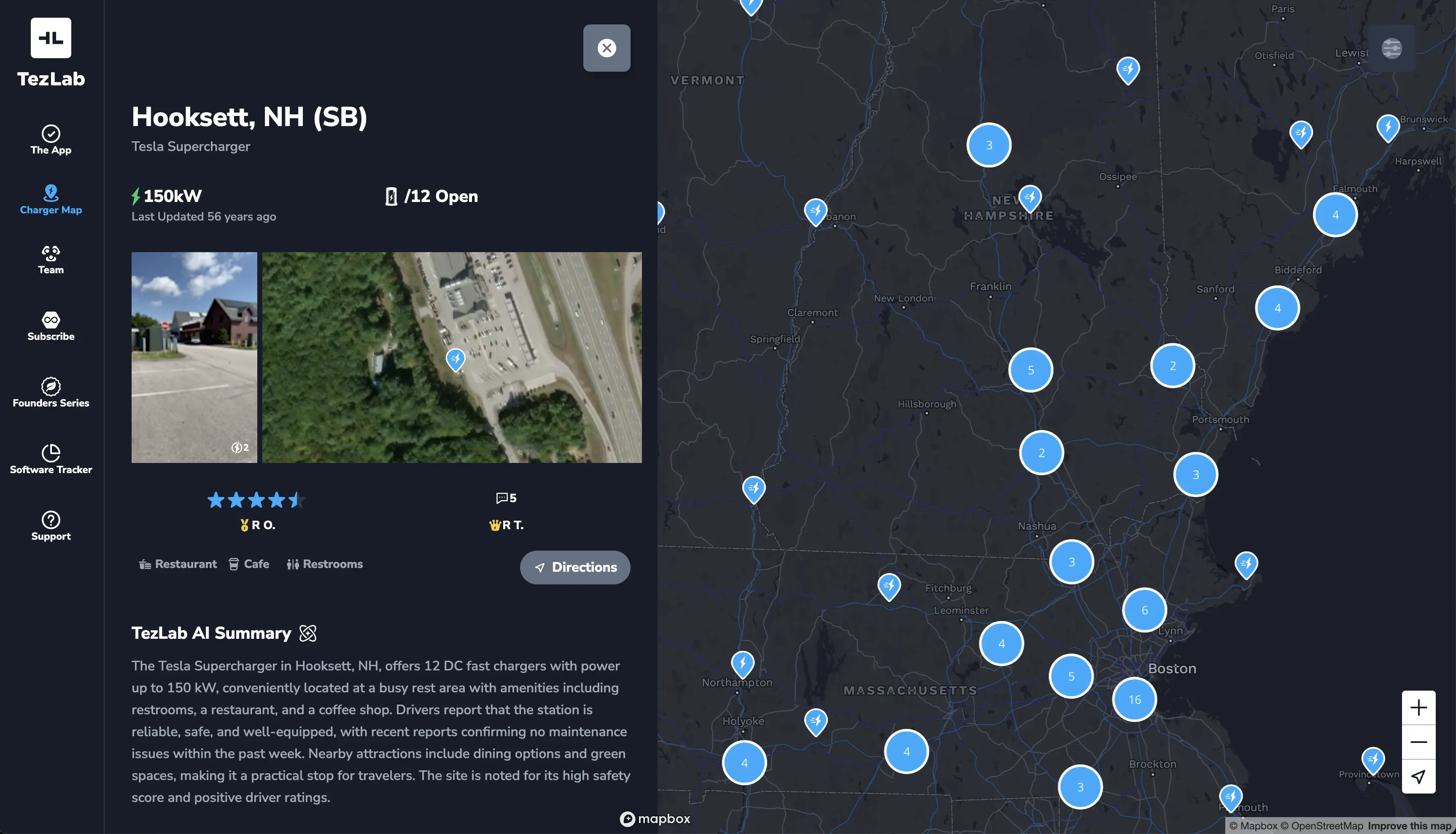Open the Improve this map link
This screenshot has height=834, width=1456.
coord(1409,826)
